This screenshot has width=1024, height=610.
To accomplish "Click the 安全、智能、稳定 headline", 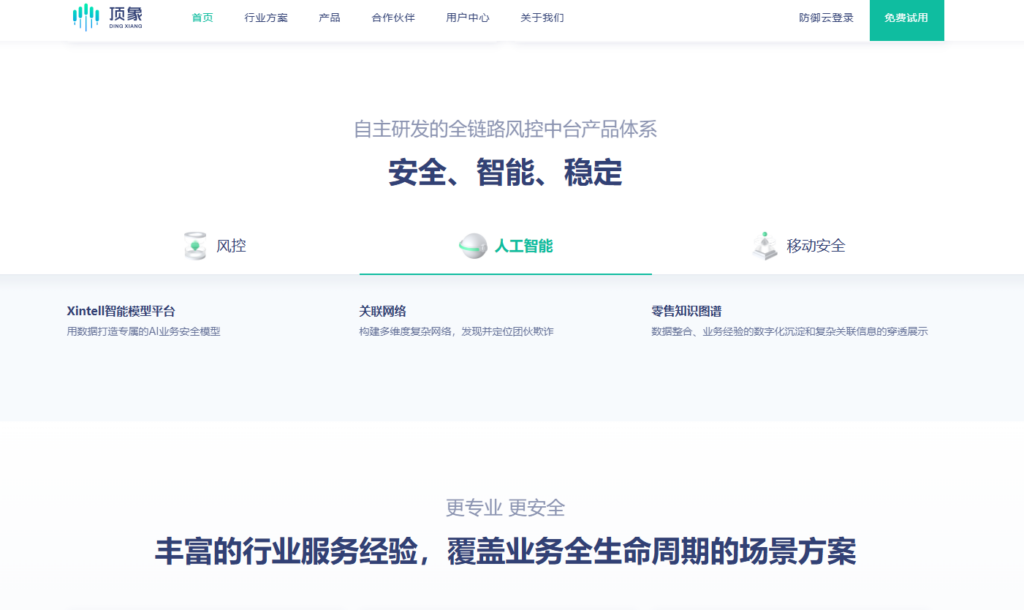I will point(505,174).
